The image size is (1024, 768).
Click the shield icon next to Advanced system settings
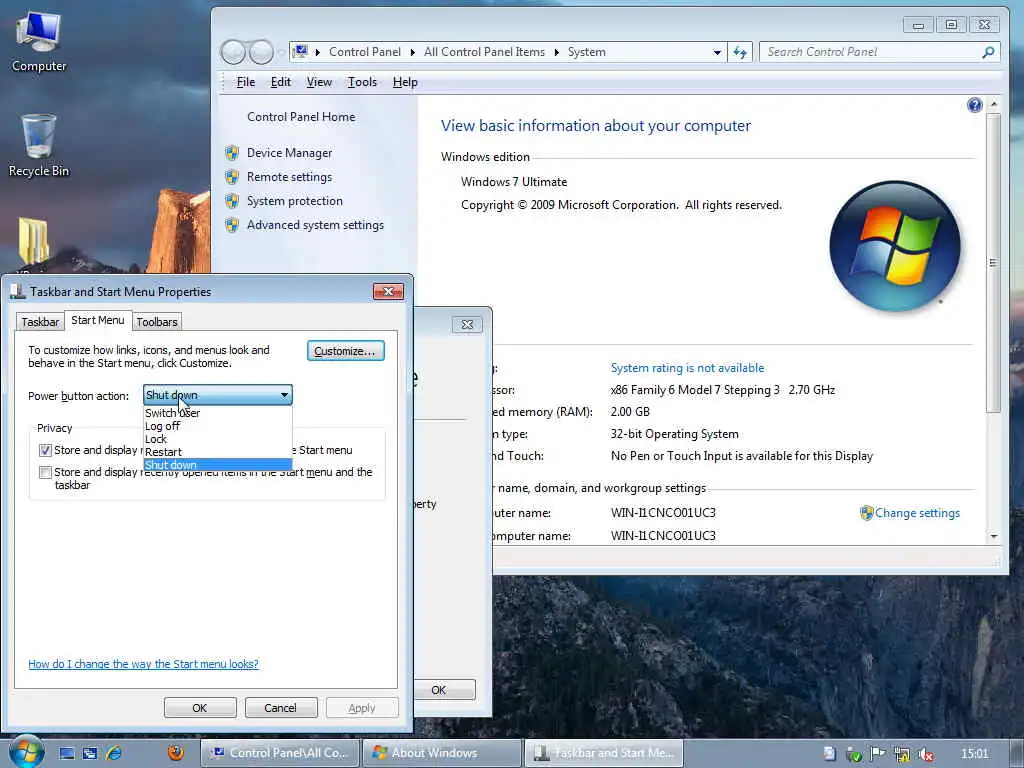coord(232,225)
